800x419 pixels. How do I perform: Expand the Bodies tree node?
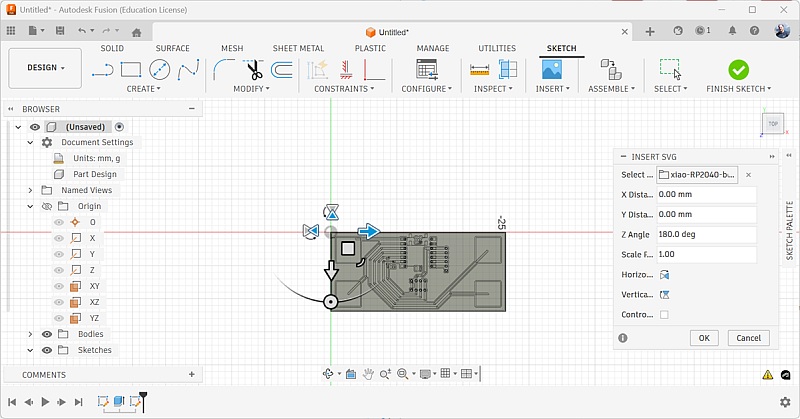[30, 334]
